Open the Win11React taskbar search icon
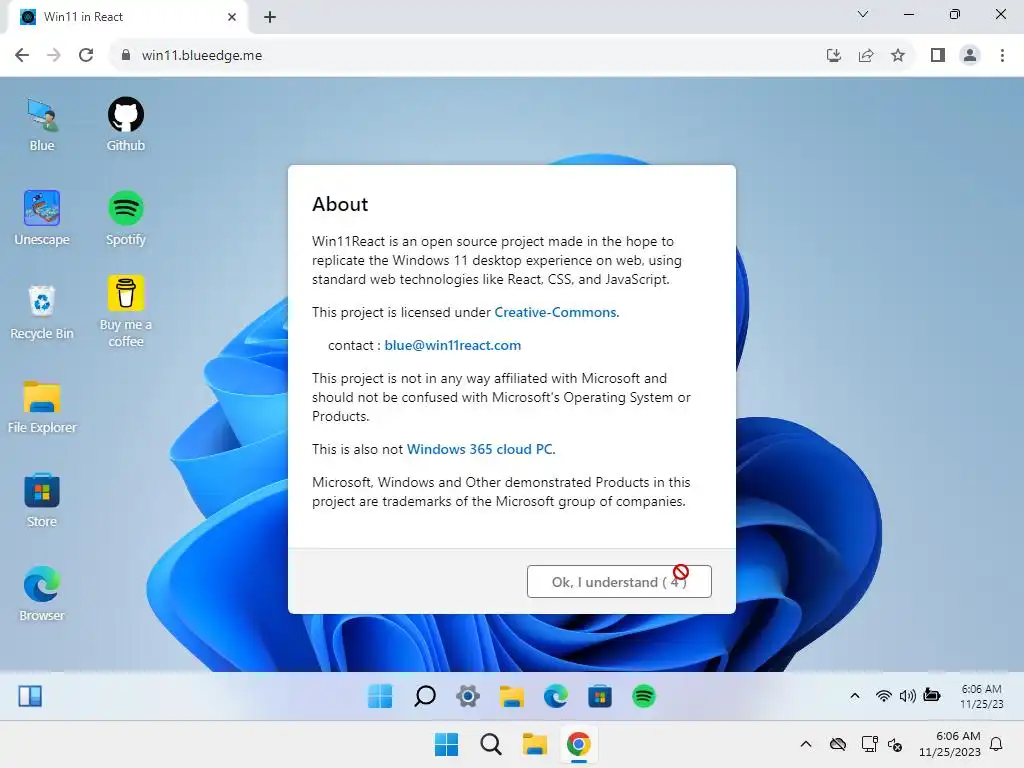 pos(424,696)
